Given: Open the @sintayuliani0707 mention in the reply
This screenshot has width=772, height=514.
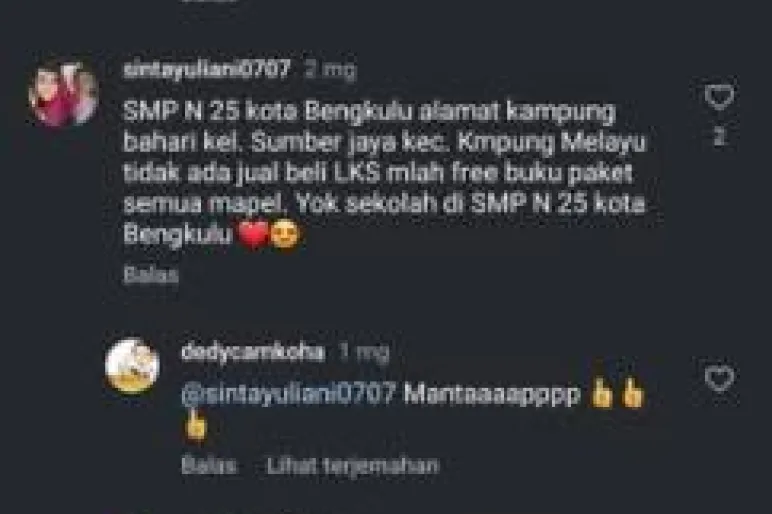Looking at the screenshot, I should point(289,394).
